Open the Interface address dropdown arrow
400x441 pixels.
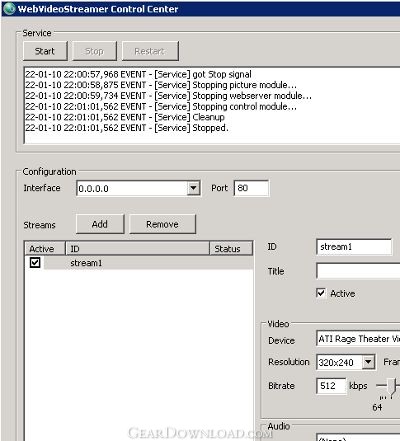coord(193,188)
